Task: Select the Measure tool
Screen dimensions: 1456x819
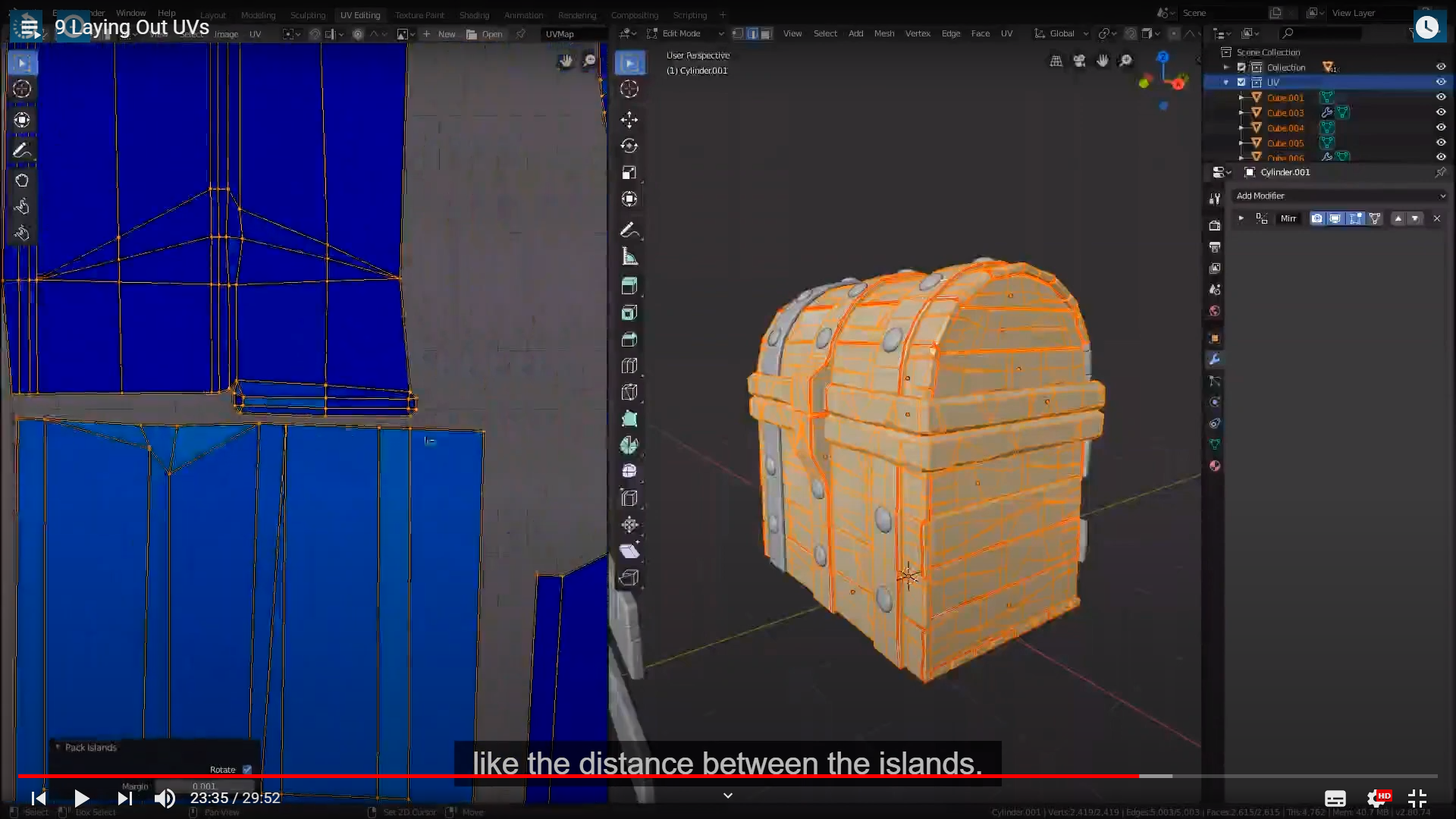Action: 629,257
